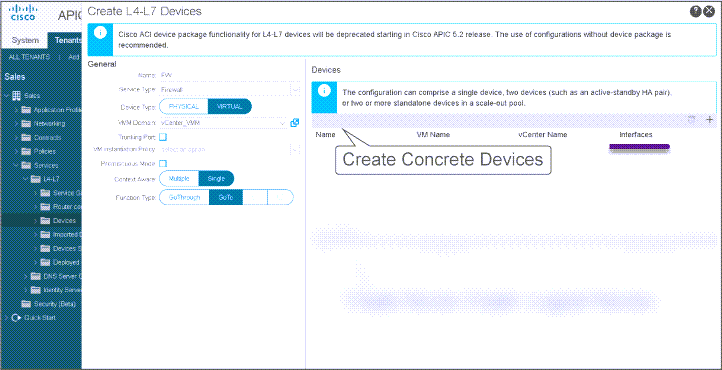Viewport: 722px width, 370px height.
Task: Click the Sales tenant grid icon
Action: tap(16, 95)
